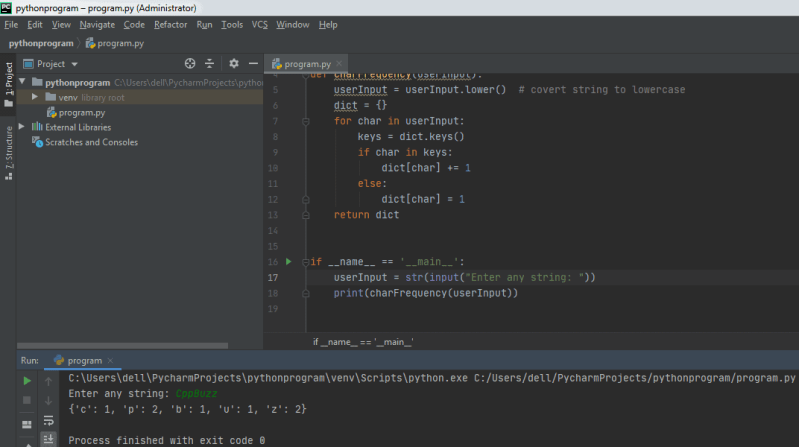Open the Project view dropdown
Image resolution: width=799 pixels, height=447 pixels.
click(x=74, y=64)
